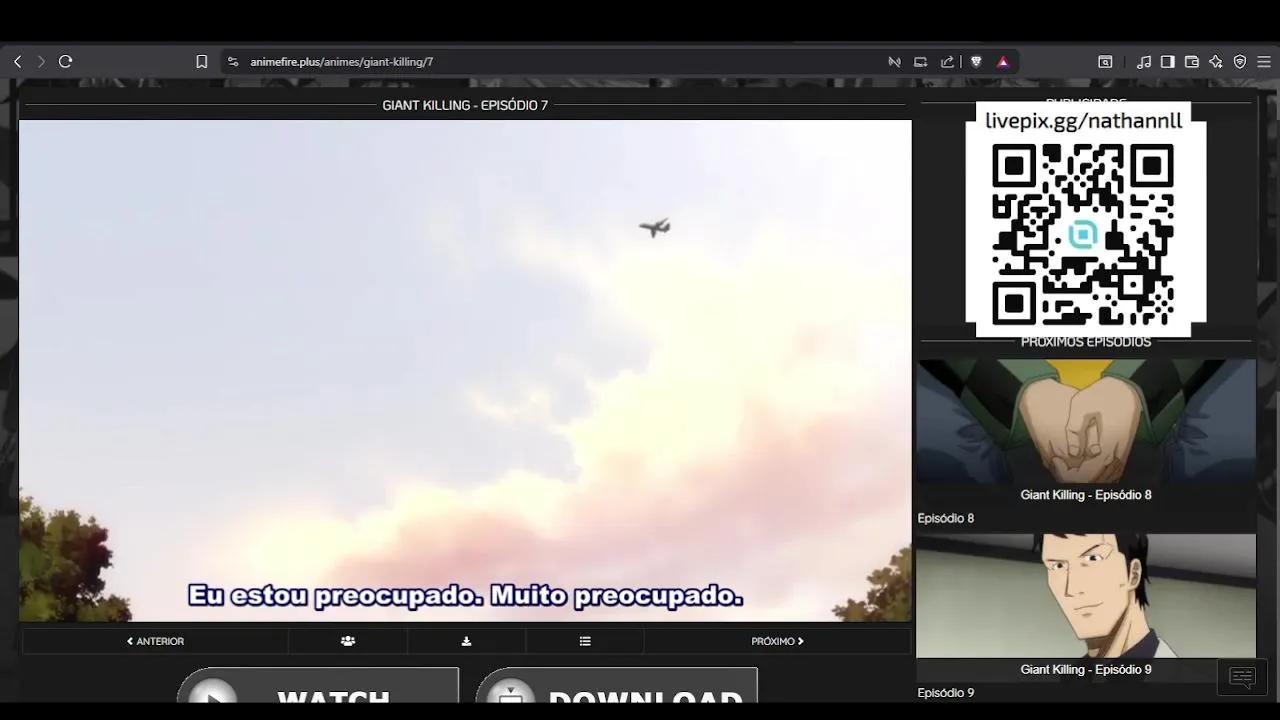This screenshot has width=1280, height=720.
Task: Toggle the browser sidebar panel icon
Action: 1167,62
